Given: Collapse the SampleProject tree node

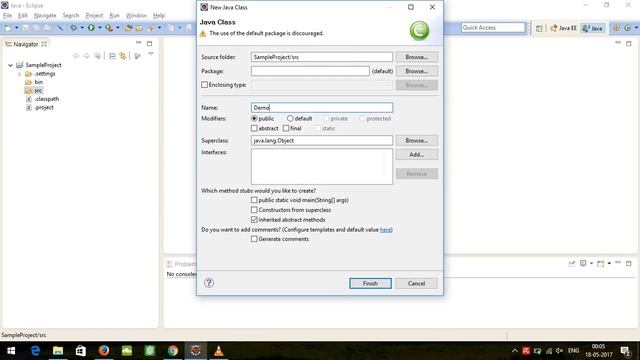Looking at the screenshot, I should pyautogui.click(x=11, y=65).
